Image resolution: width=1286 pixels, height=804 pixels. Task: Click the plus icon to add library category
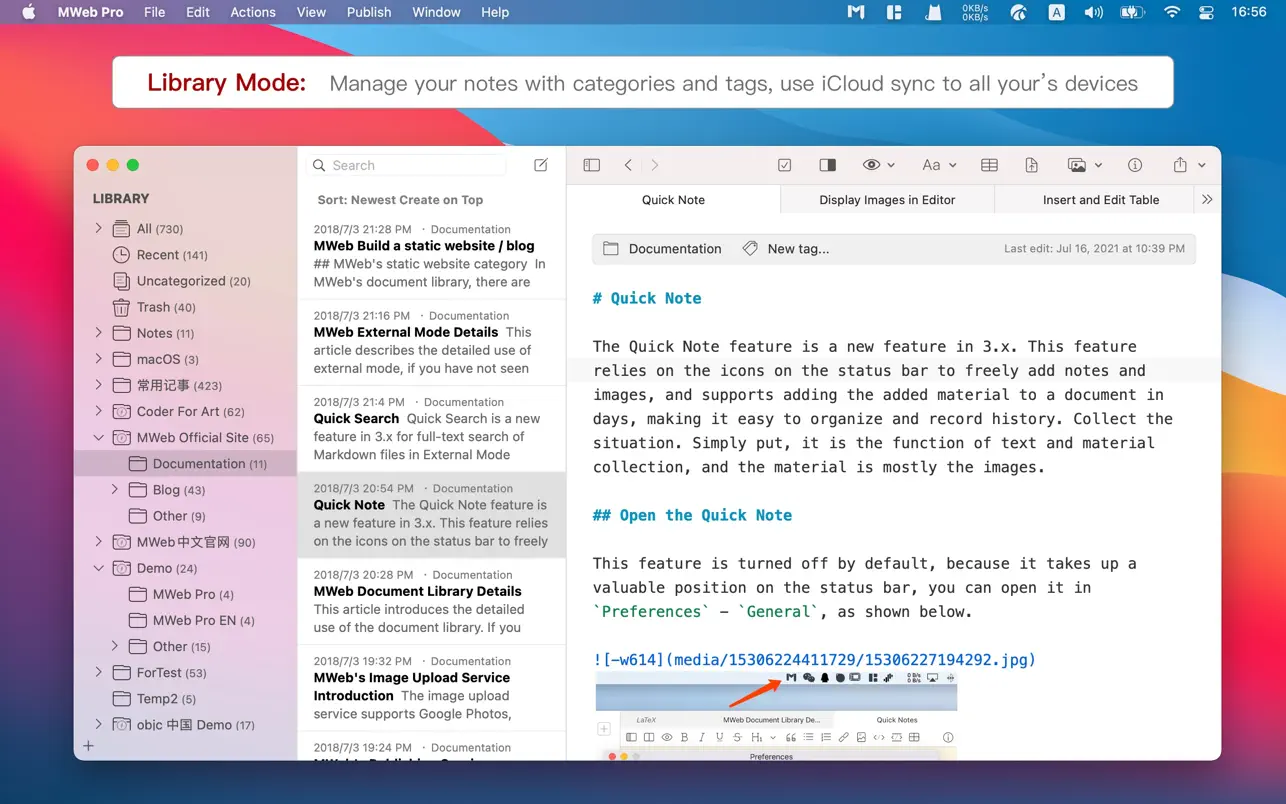point(89,746)
